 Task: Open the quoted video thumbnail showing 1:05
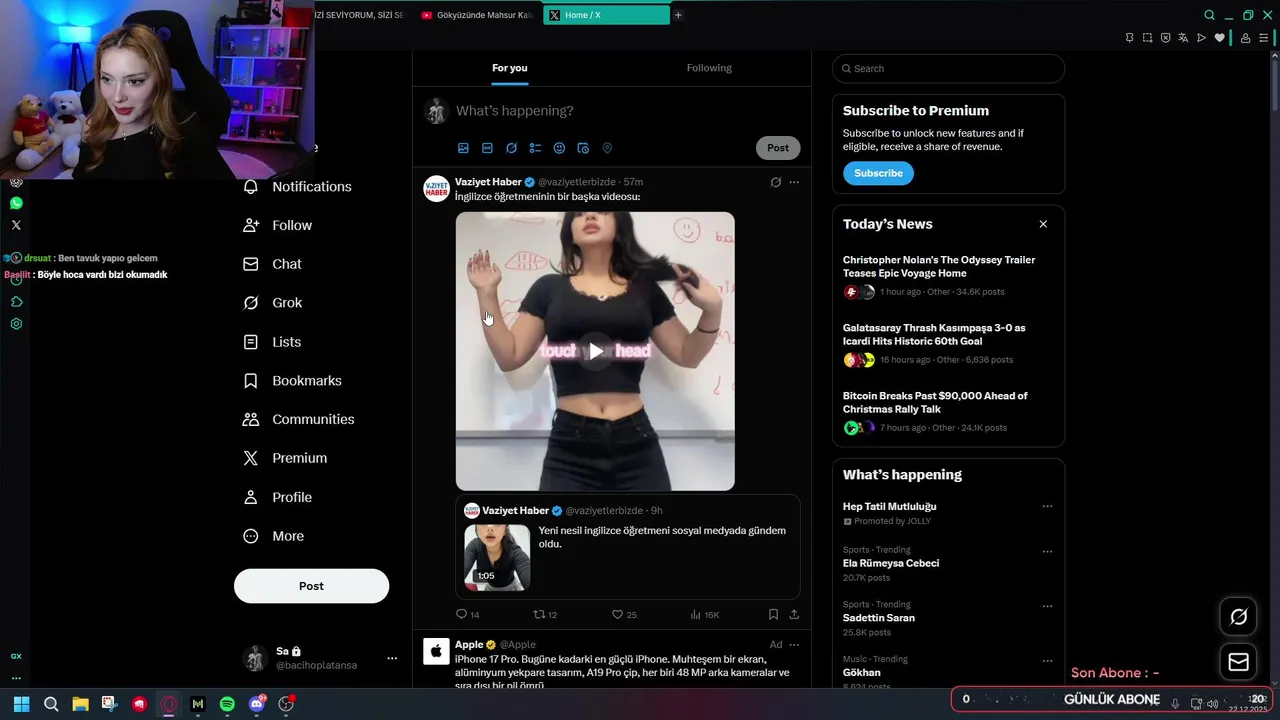497,557
